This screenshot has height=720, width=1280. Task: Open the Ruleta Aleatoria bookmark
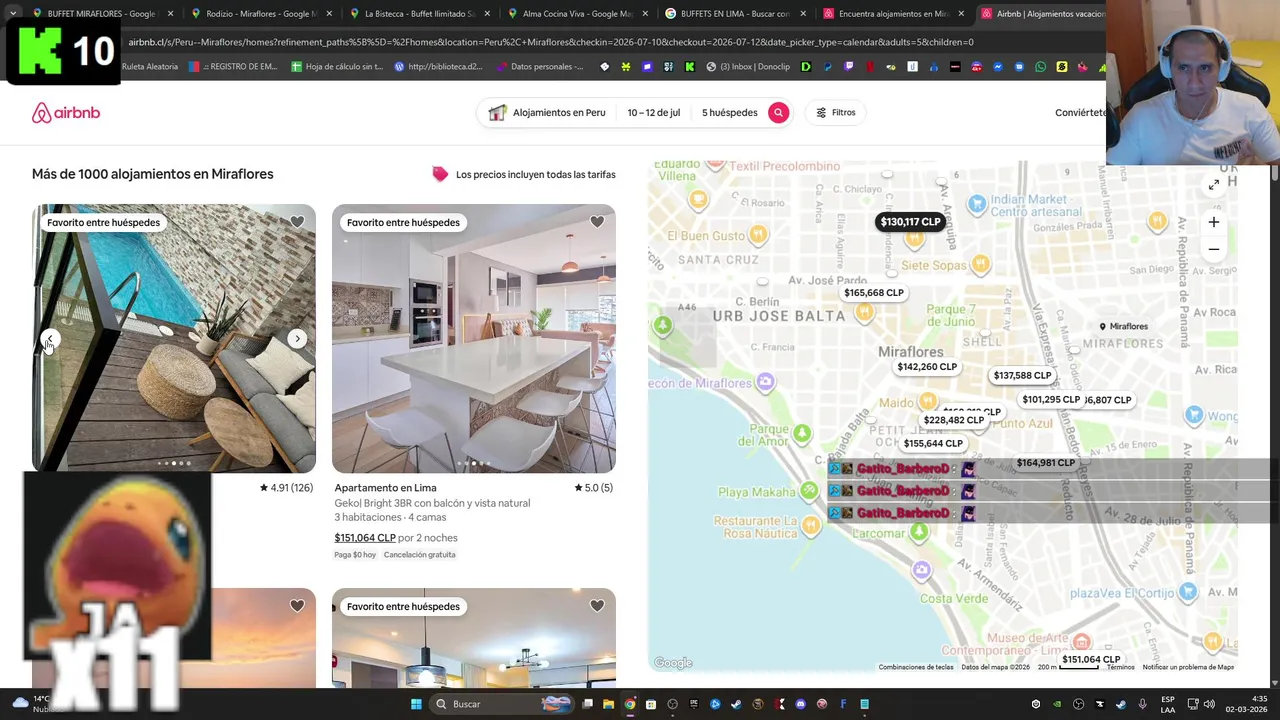[x=149, y=67]
